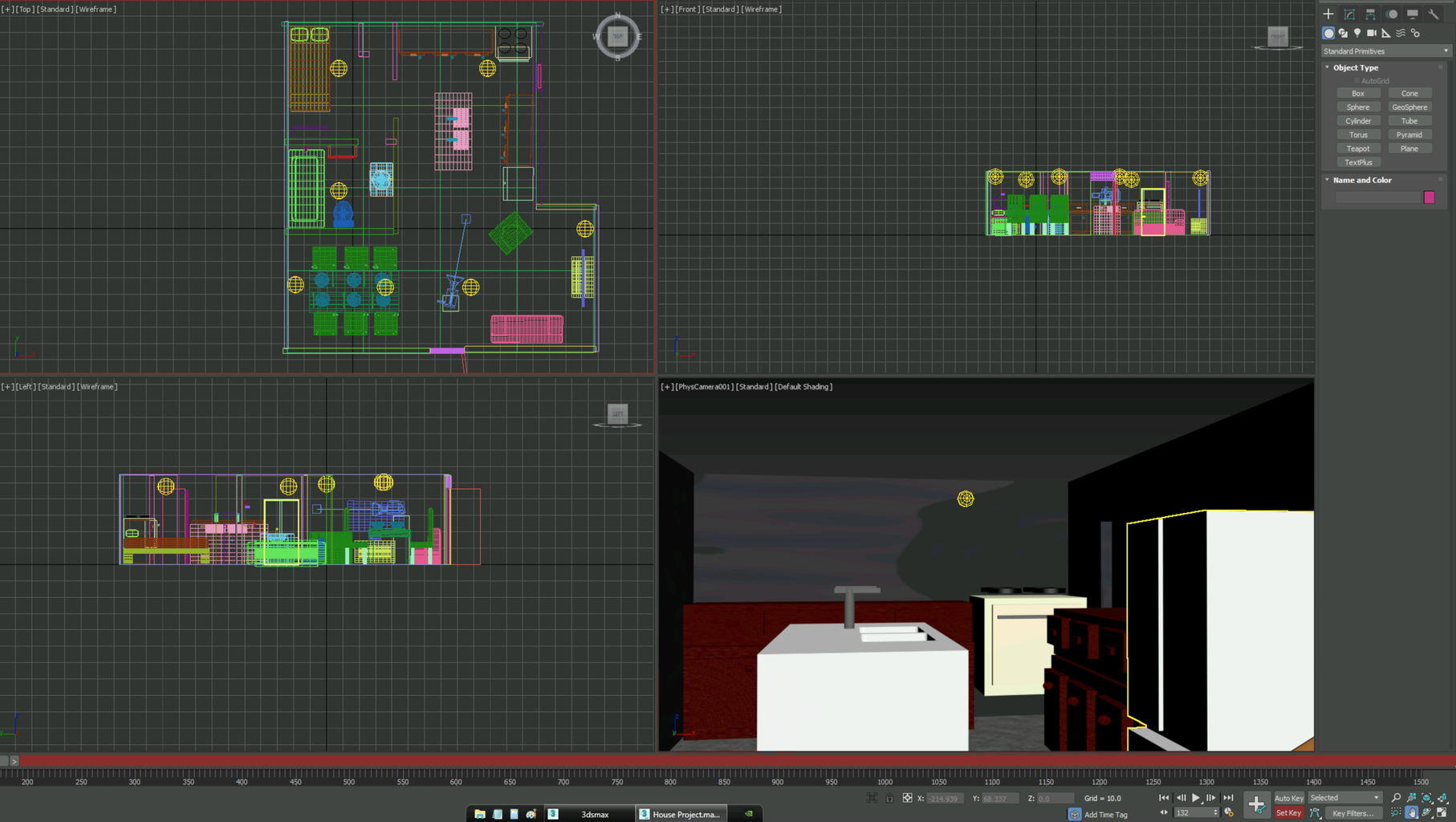1456x822 pixels.
Task: Select the Helpers category icon
Action: pyautogui.click(x=1386, y=33)
